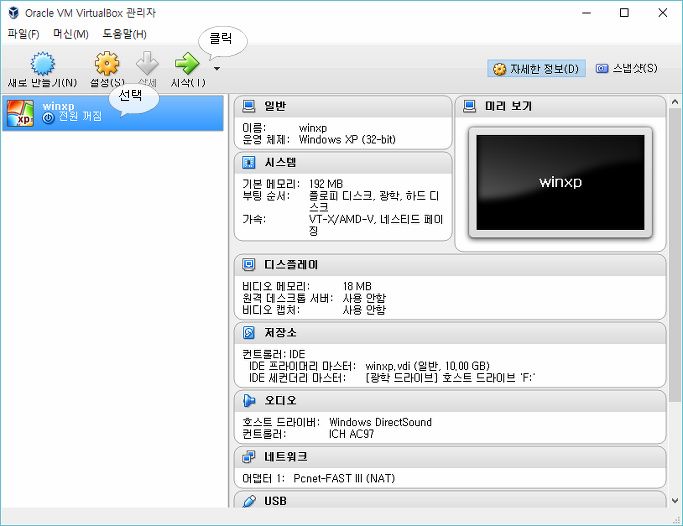
Task: Click the details pane vertical scrollbar thumb
Action: coord(675,255)
